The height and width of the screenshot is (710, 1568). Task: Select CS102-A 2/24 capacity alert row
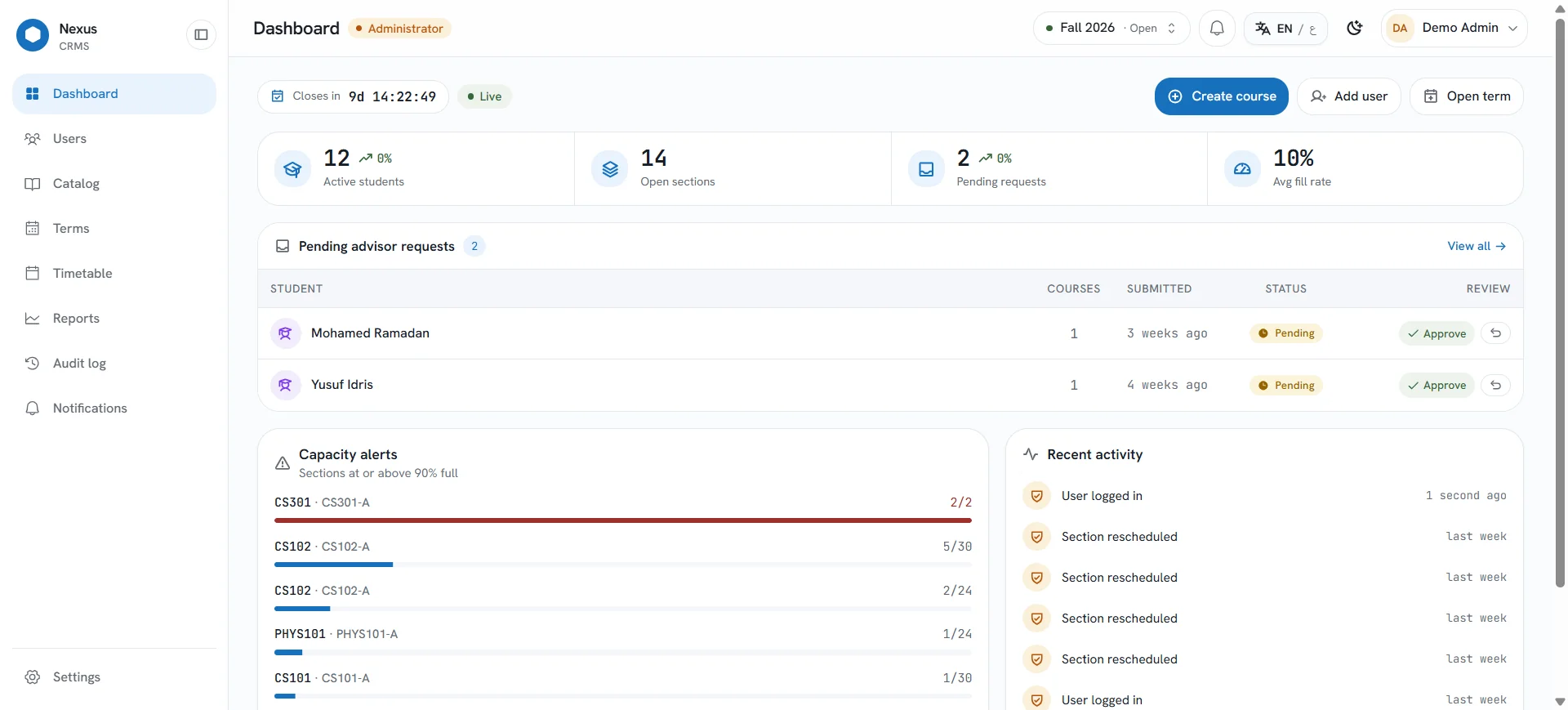623,597
